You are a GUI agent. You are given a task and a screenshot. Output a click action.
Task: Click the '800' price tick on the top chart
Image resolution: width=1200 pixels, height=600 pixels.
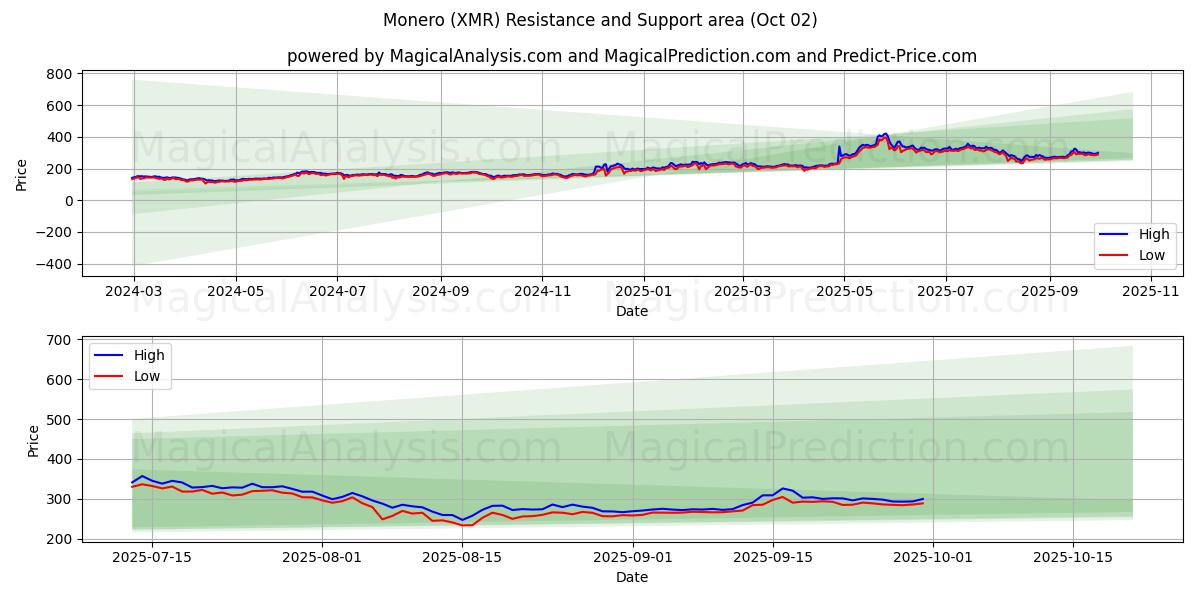[59, 74]
